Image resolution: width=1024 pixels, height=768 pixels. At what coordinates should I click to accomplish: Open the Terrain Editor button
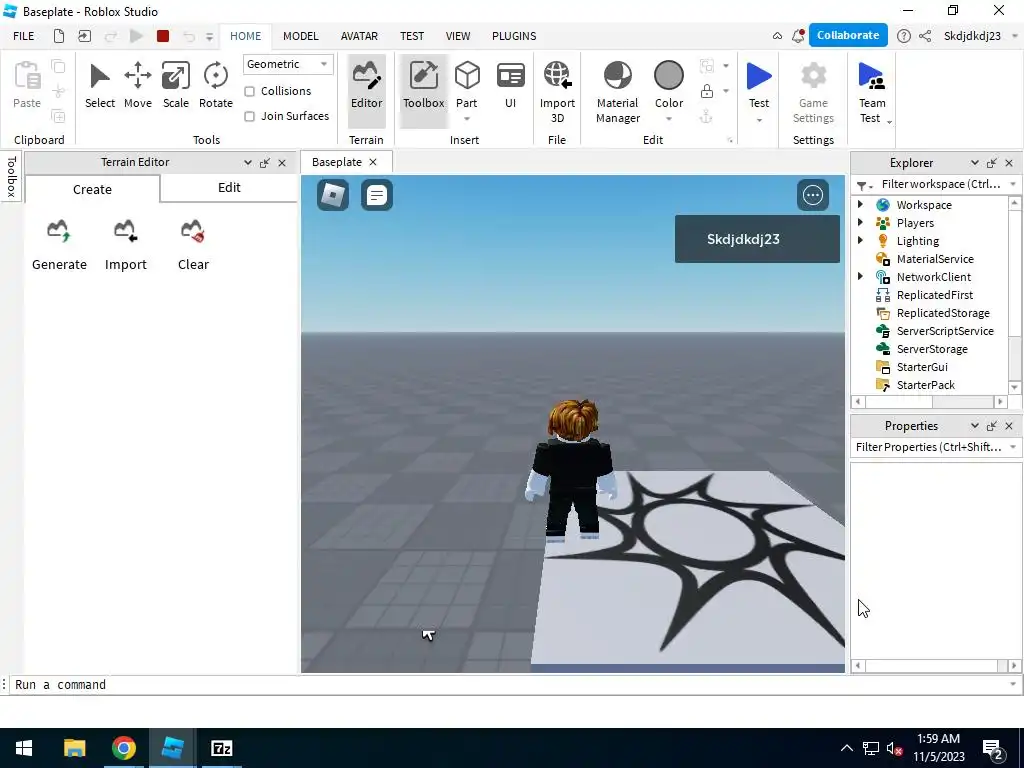(366, 90)
